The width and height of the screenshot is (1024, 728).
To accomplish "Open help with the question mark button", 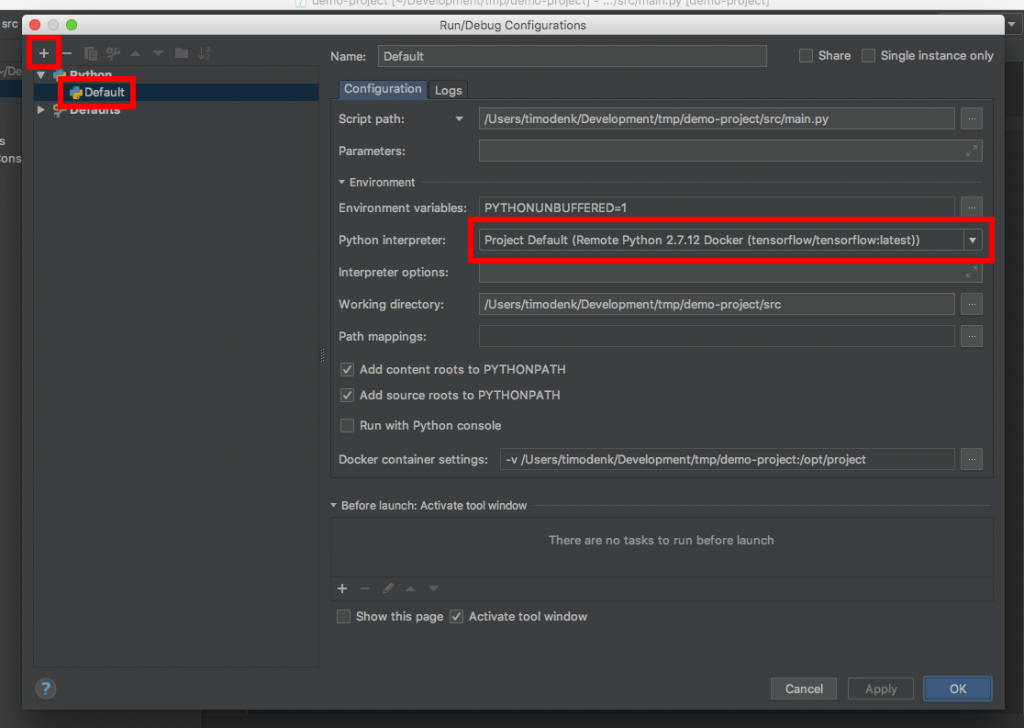I will 45,688.
